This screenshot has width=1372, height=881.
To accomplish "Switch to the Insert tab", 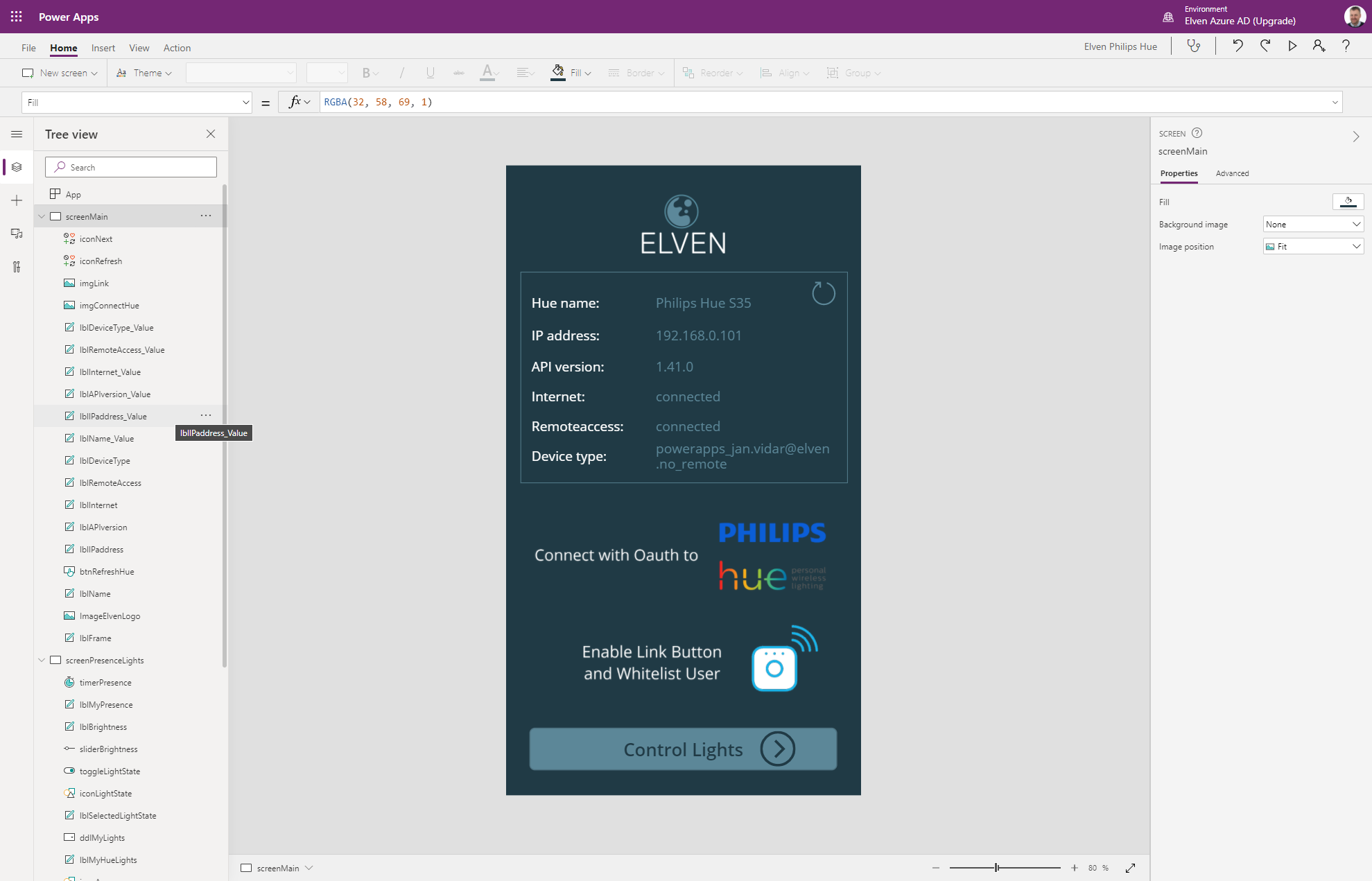I will pos(103,48).
